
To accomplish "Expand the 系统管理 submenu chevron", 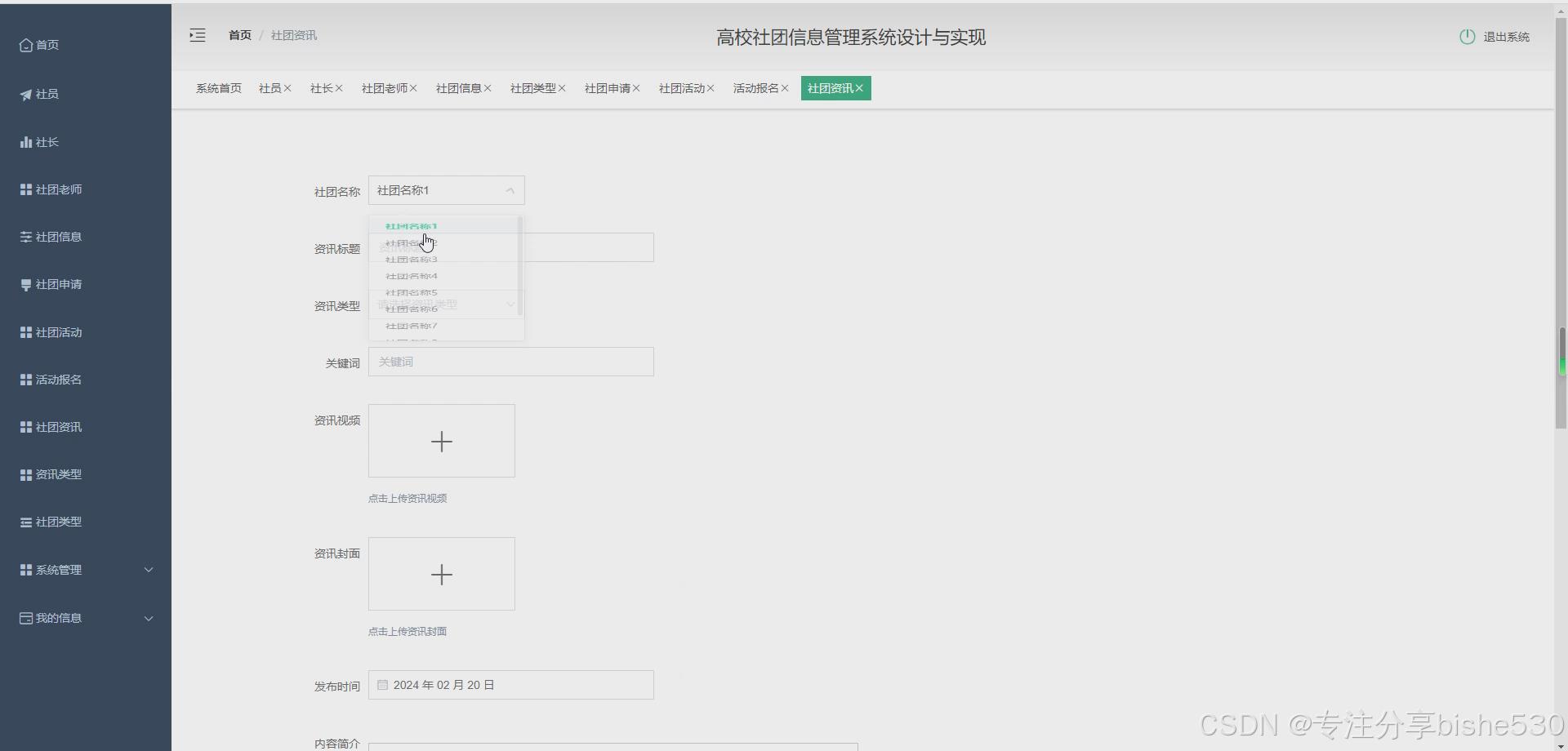I will [149, 570].
